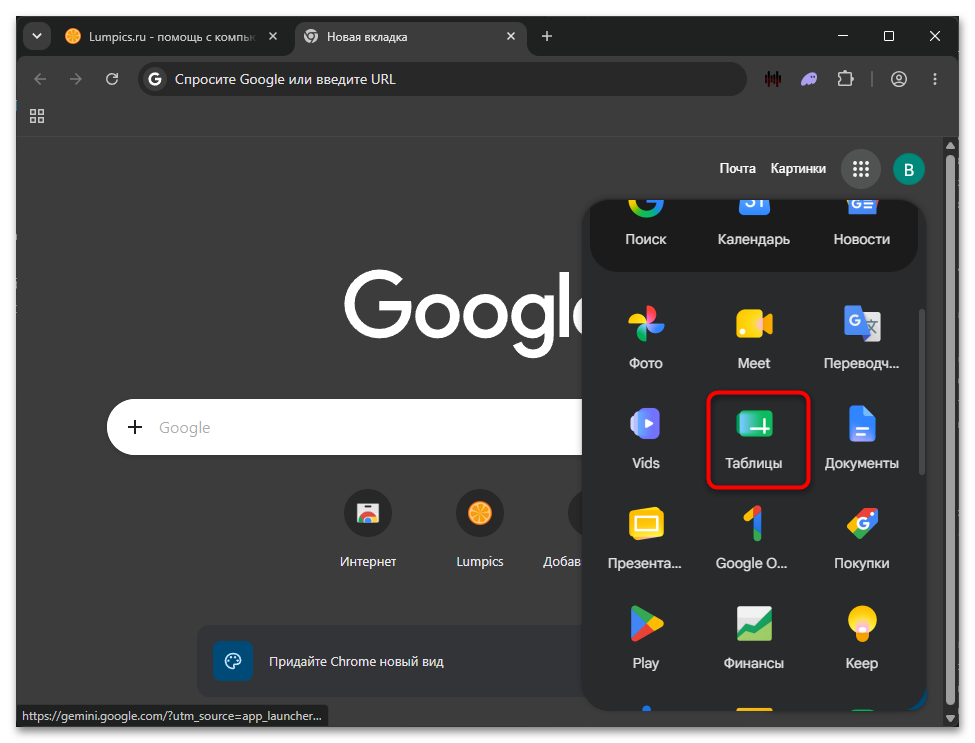Open Google Keep from the launcher
Screen dimensions: 975x743
click(x=861, y=639)
